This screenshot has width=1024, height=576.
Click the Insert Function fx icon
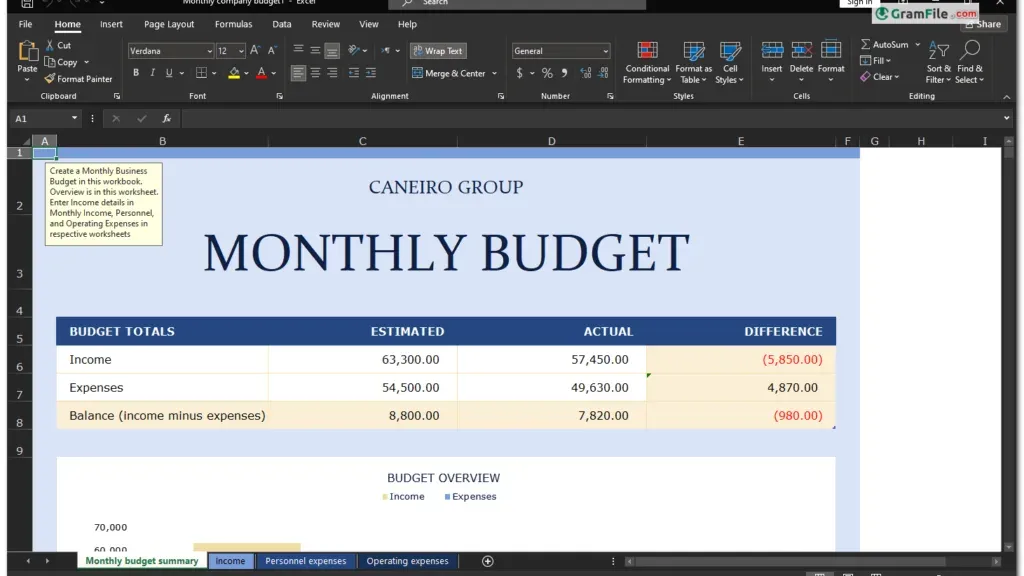coord(167,118)
